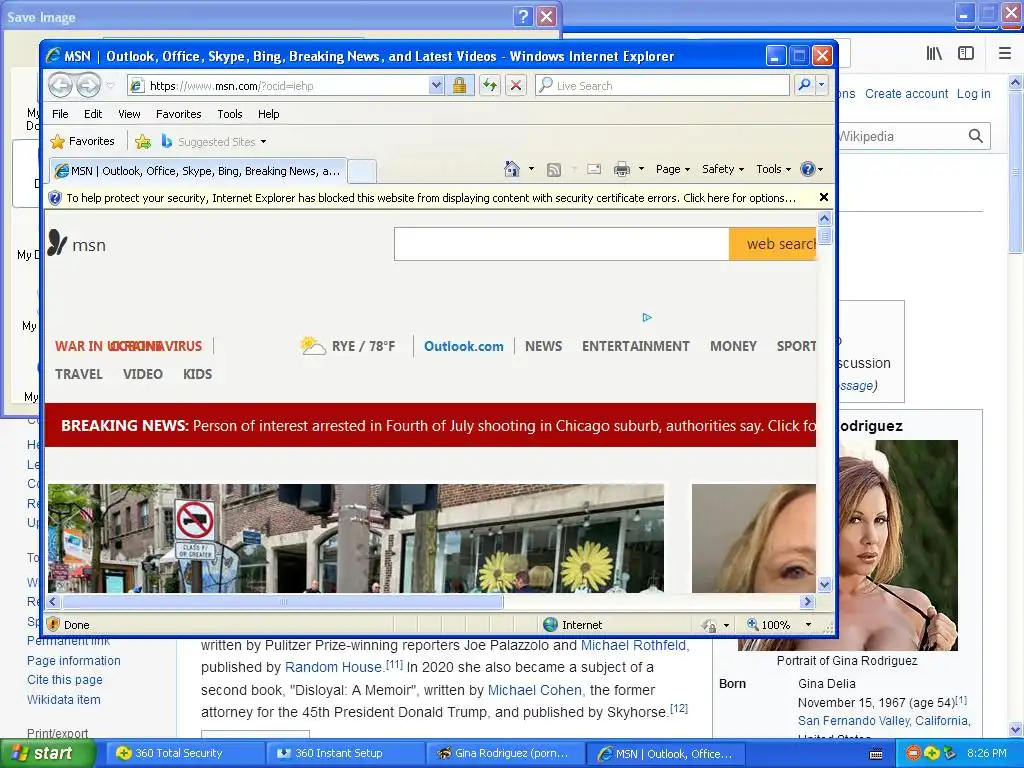The height and width of the screenshot is (768, 1024).
Task: Open the Edit menu
Action: (x=93, y=114)
